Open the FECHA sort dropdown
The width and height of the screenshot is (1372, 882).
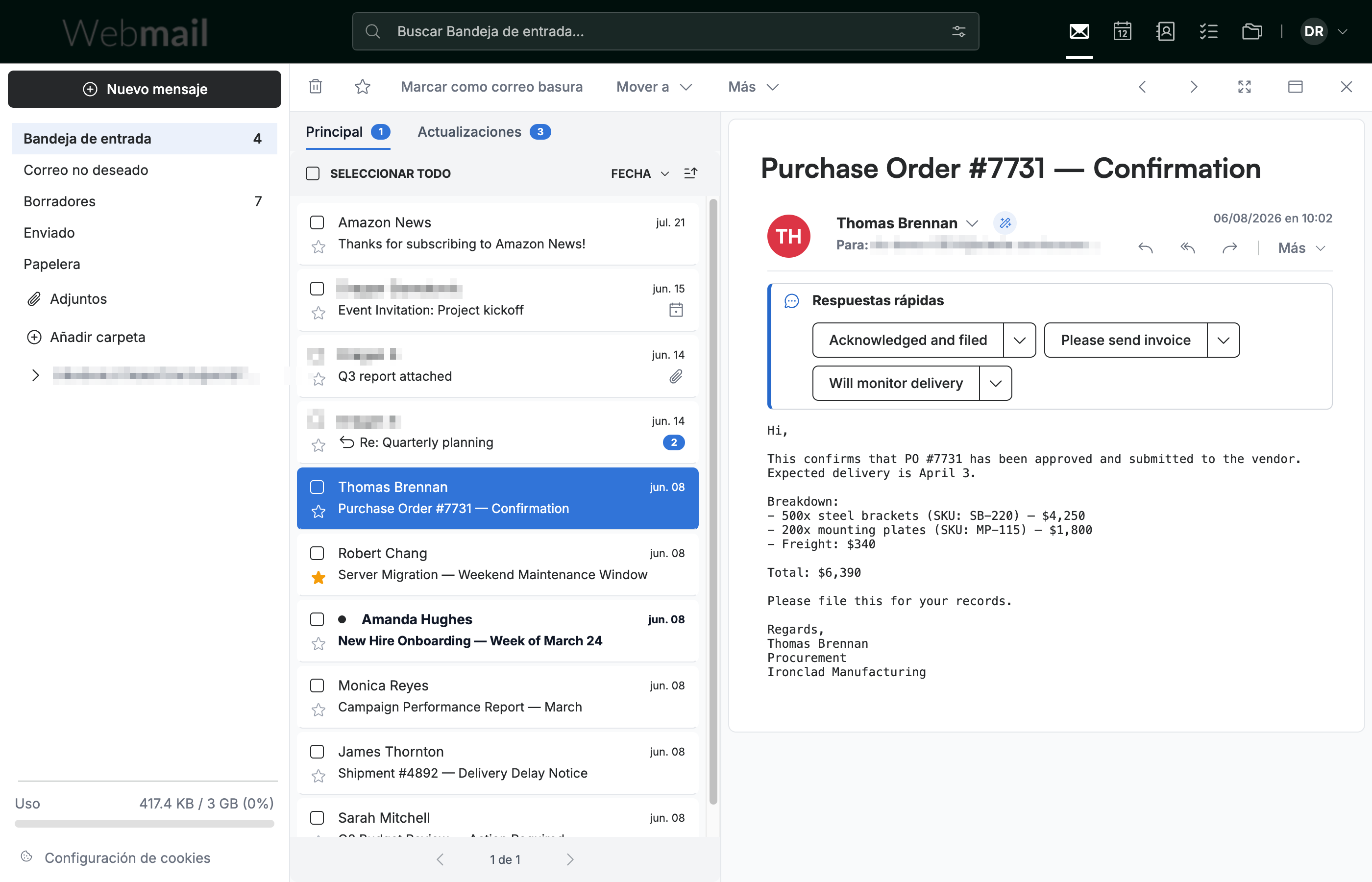[639, 173]
